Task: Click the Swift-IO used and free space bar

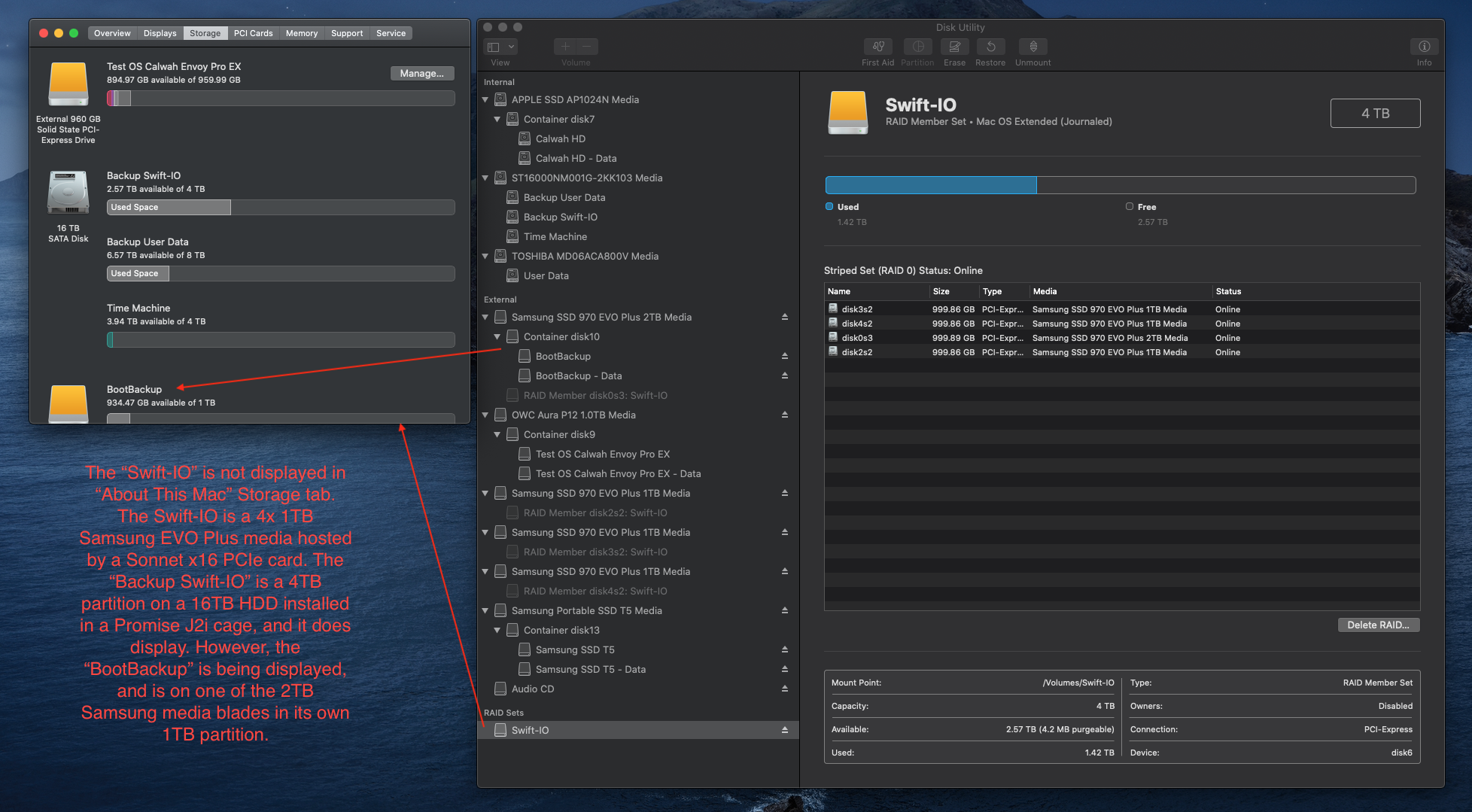Action: coord(1120,185)
